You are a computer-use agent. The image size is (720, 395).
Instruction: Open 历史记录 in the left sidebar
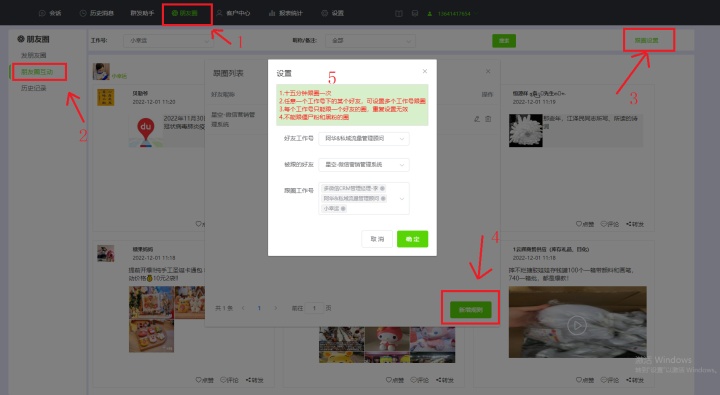pos(34,88)
